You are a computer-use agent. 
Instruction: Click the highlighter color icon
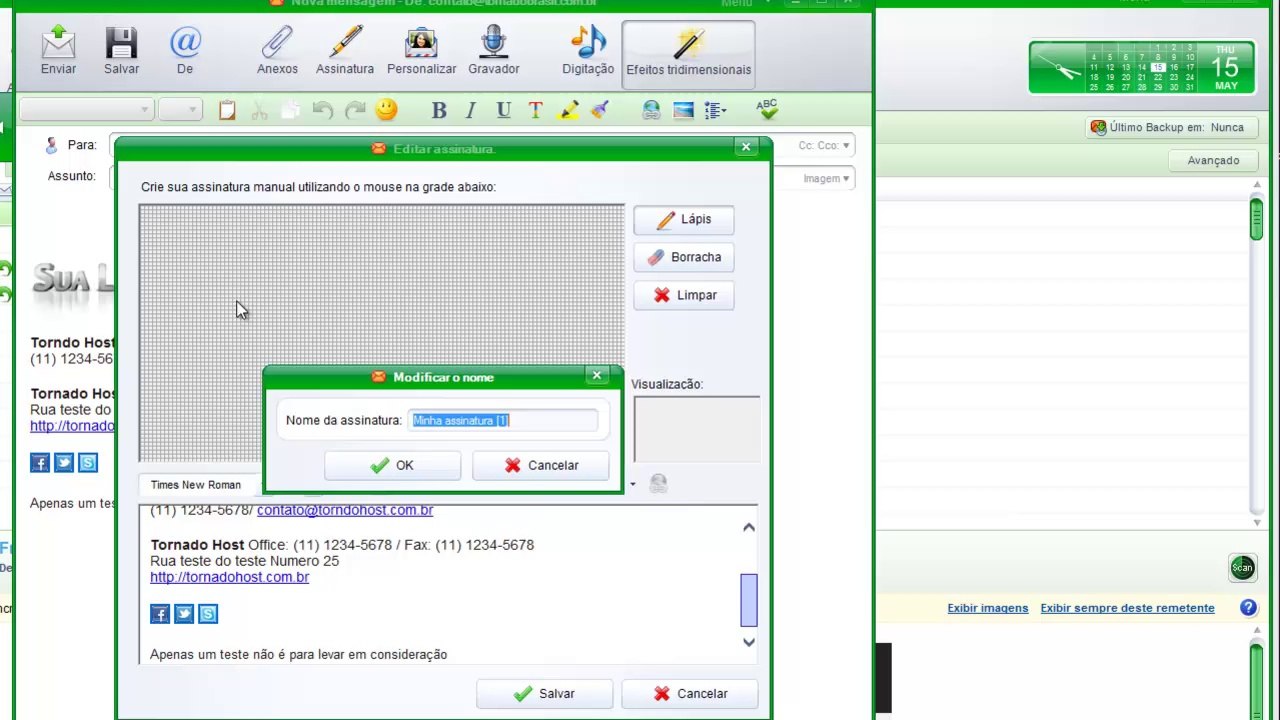(568, 110)
